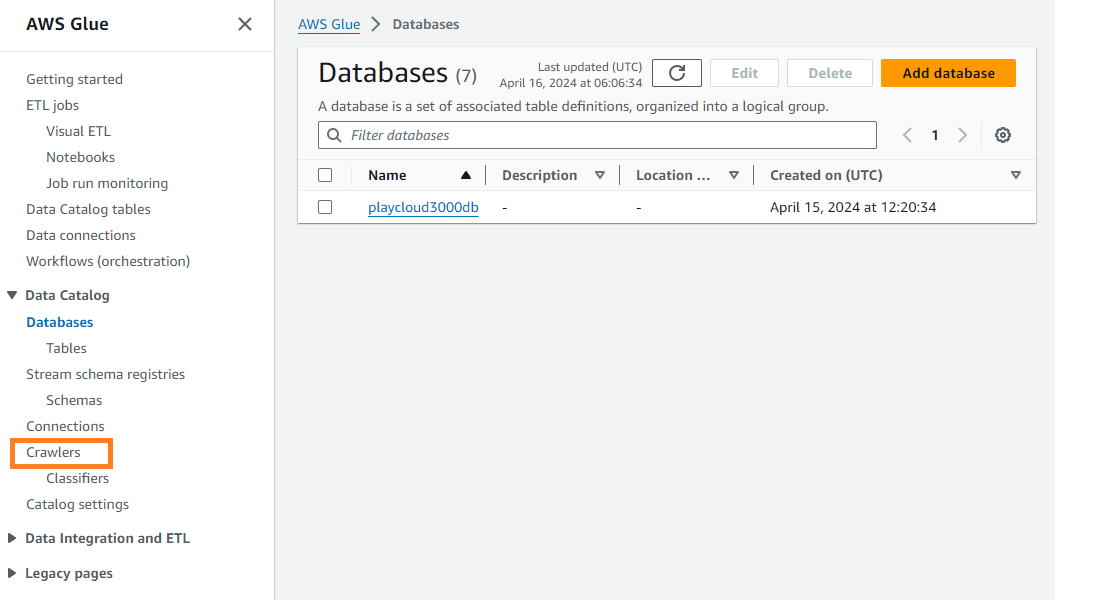Screen dimensions: 1107x600
Task: Open Getting started page
Action: click(x=74, y=79)
